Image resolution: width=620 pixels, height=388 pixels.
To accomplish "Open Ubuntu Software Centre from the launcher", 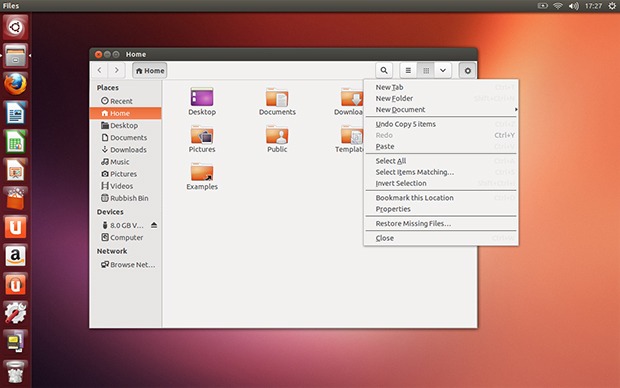I will pos(15,199).
